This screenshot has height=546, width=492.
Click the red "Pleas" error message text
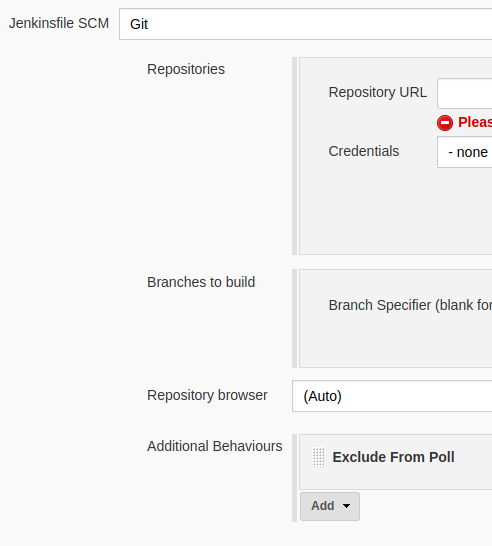click(x=475, y=122)
